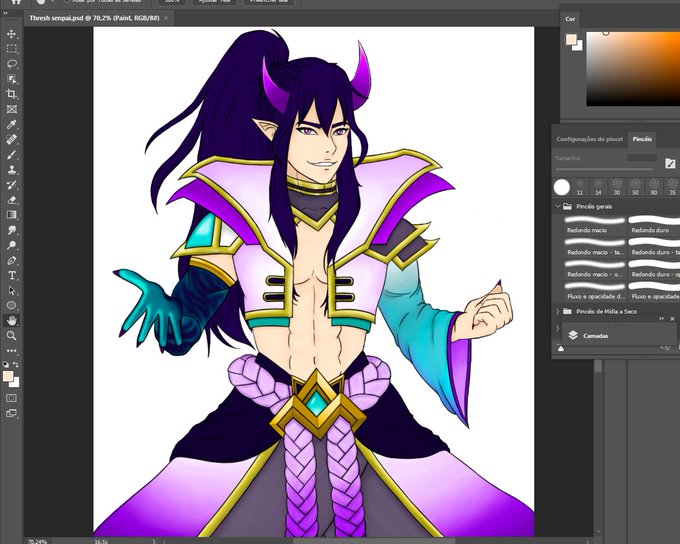Select the Gradient tool
This screenshot has width=680, height=544.
[x=12, y=215]
